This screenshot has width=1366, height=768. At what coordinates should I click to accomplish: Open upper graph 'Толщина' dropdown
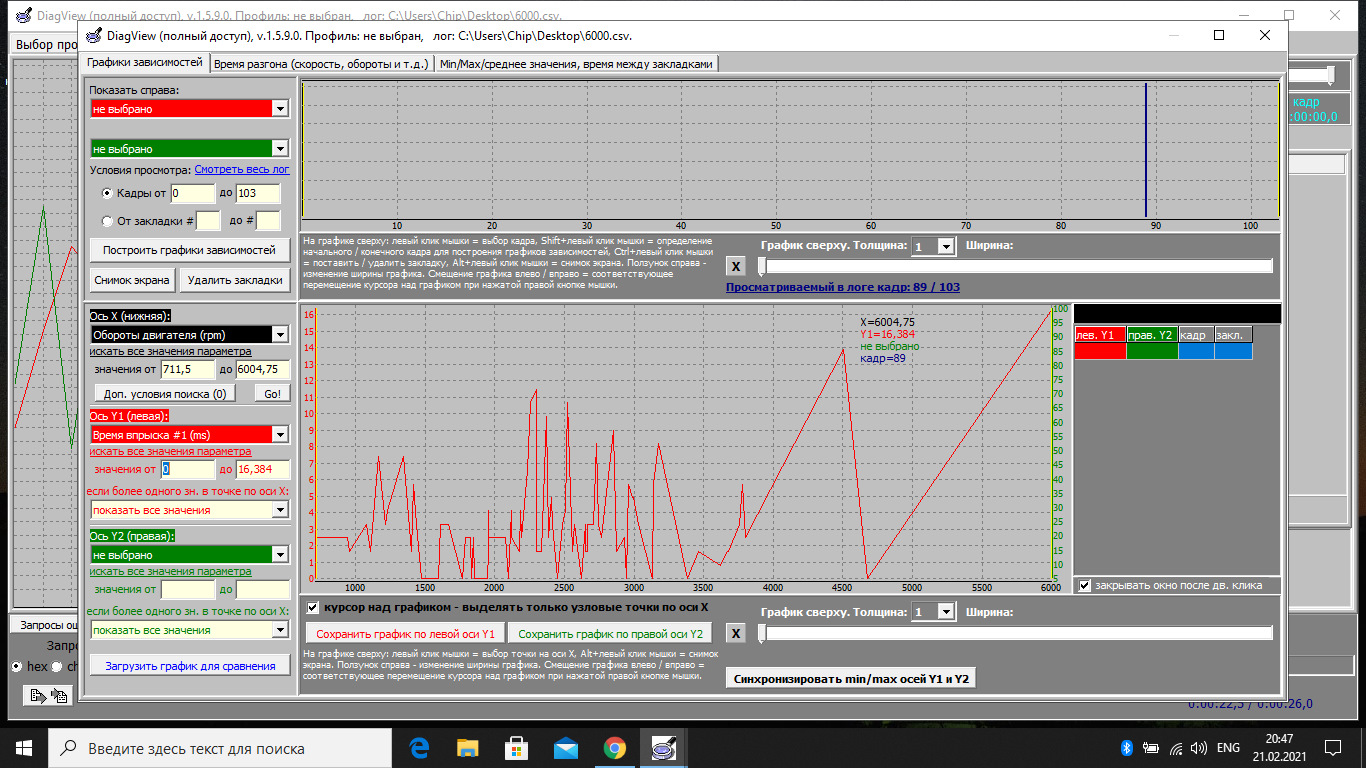point(933,246)
